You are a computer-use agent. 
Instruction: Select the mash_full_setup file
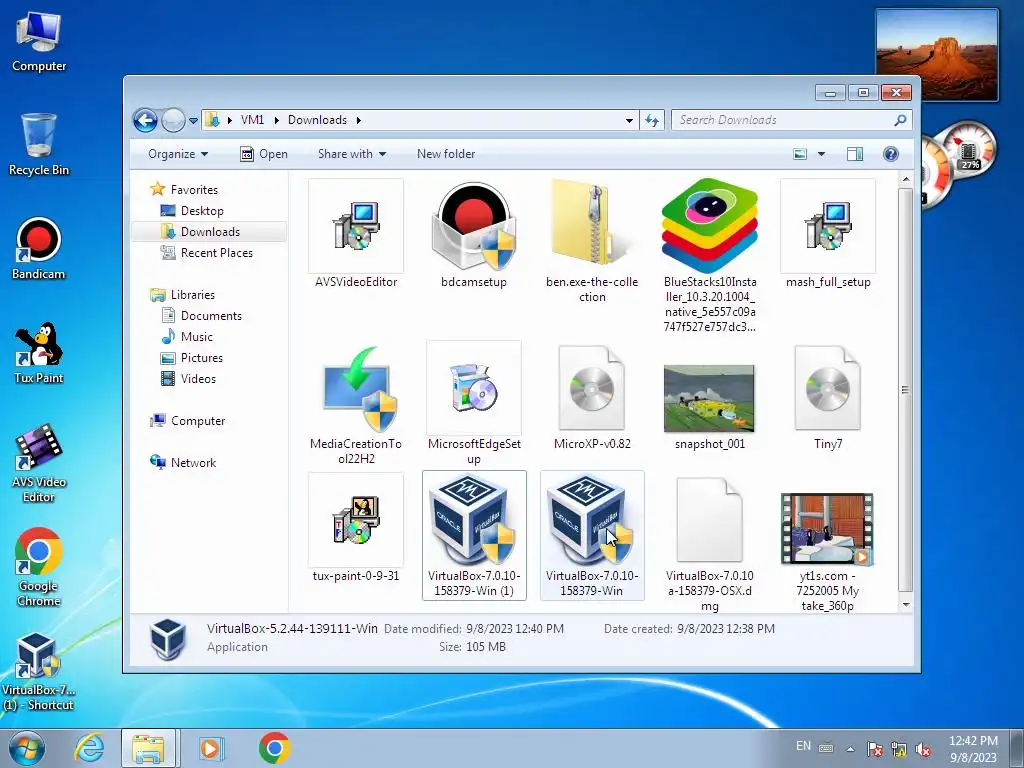828,234
